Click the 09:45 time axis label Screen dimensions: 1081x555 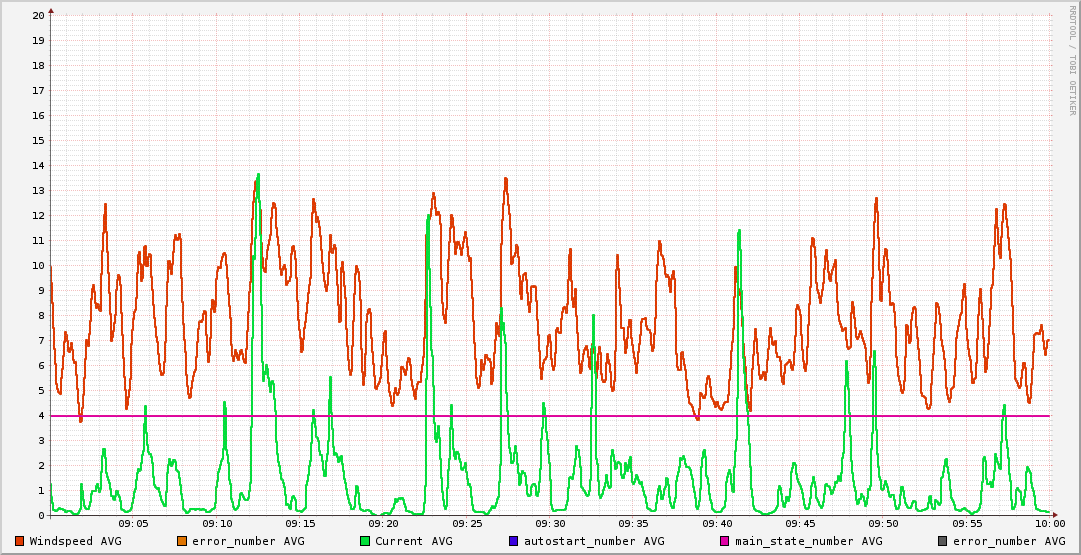coord(800,523)
